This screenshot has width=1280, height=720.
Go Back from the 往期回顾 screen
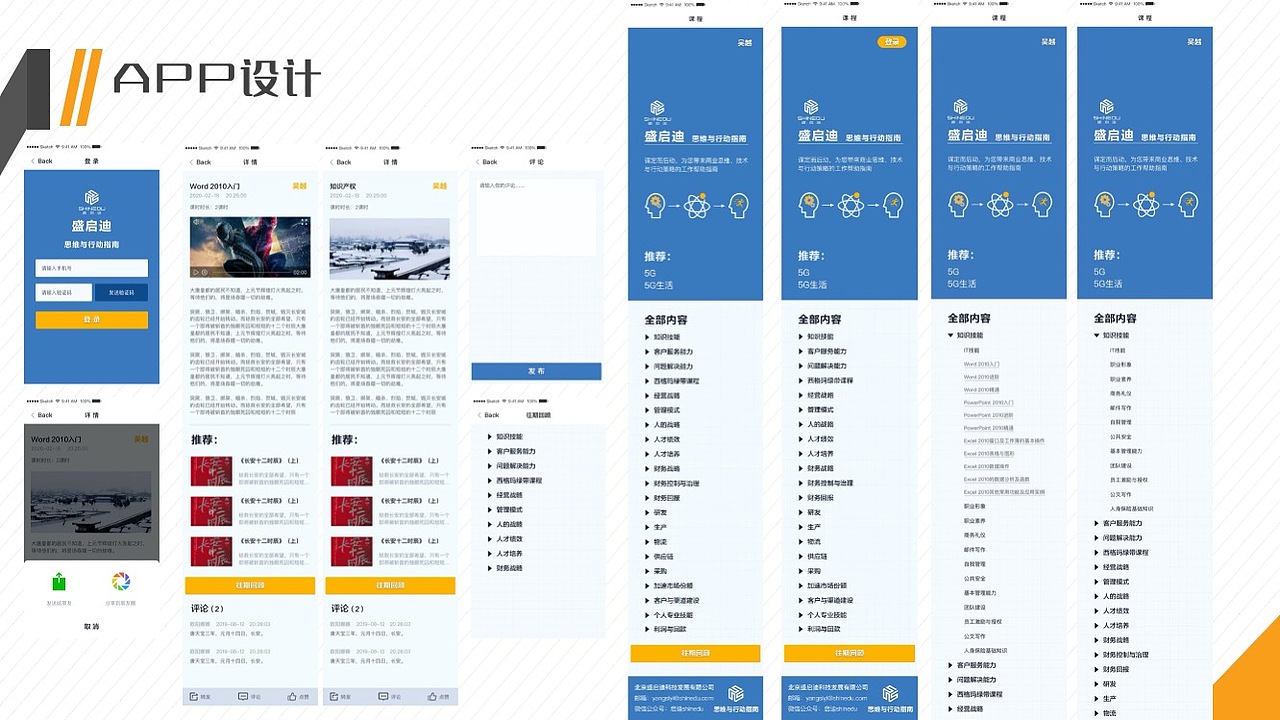click(487, 415)
